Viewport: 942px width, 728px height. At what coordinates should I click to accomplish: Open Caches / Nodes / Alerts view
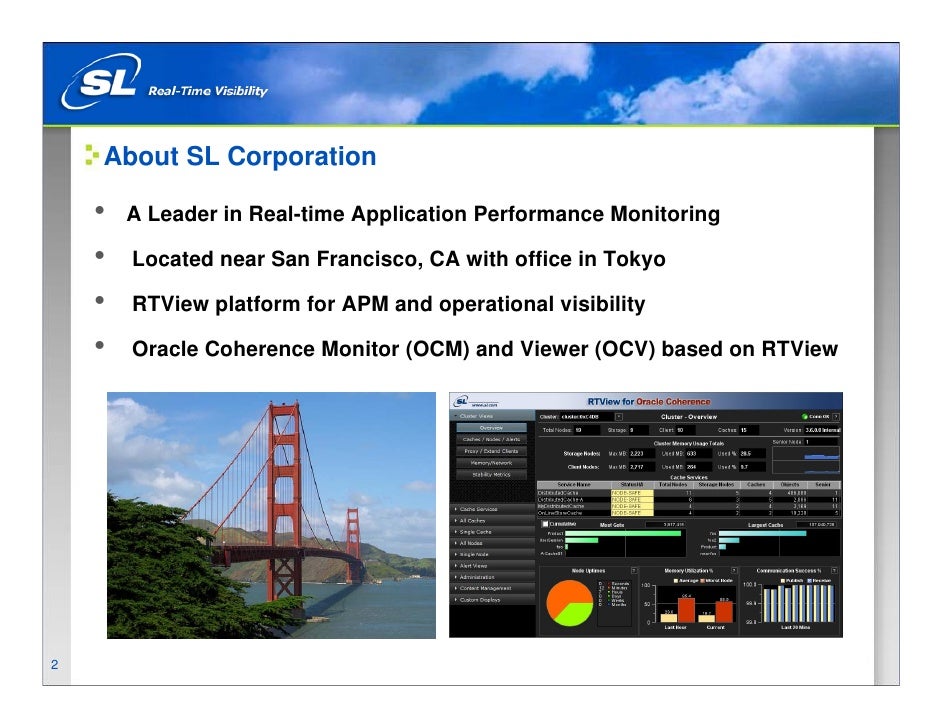(x=491, y=439)
